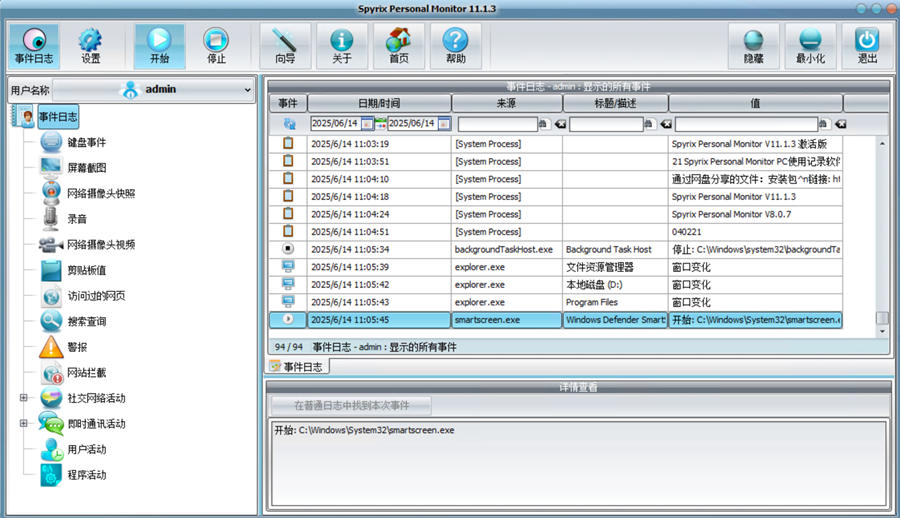Focus the 来源 source filter input

[497, 124]
